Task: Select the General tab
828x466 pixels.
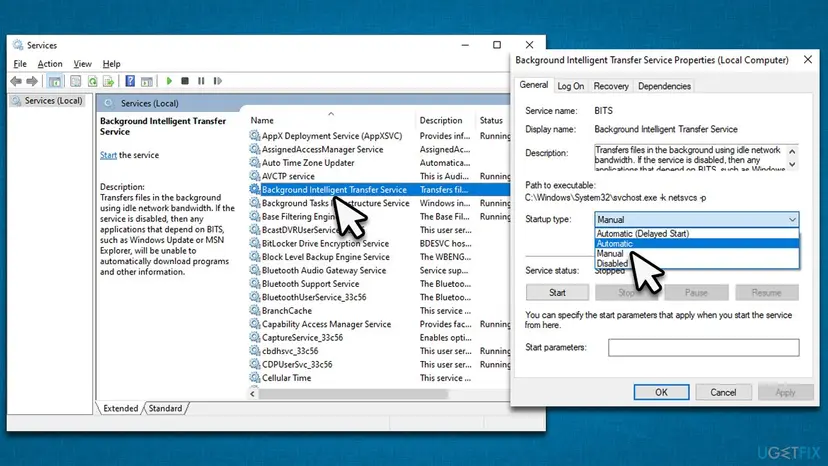Action: pyautogui.click(x=534, y=85)
